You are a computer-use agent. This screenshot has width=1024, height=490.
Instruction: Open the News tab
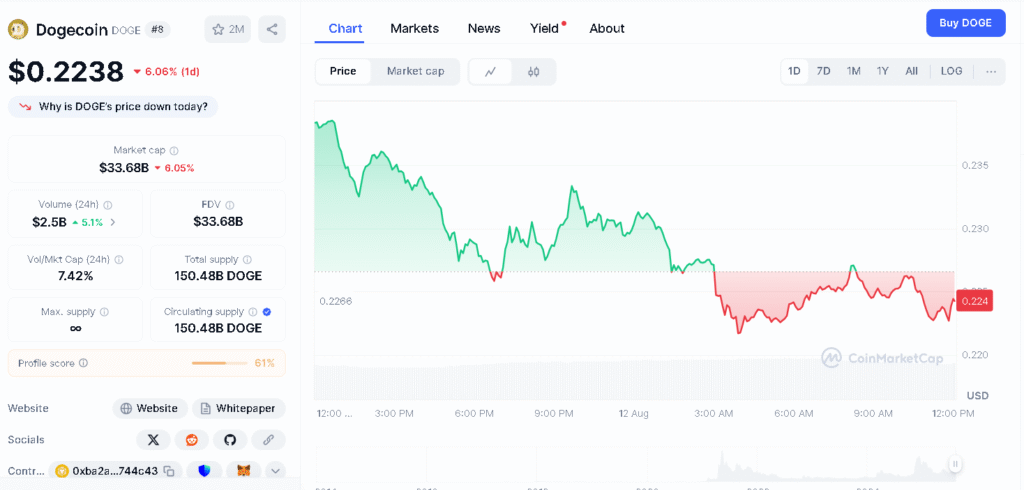pyautogui.click(x=484, y=28)
